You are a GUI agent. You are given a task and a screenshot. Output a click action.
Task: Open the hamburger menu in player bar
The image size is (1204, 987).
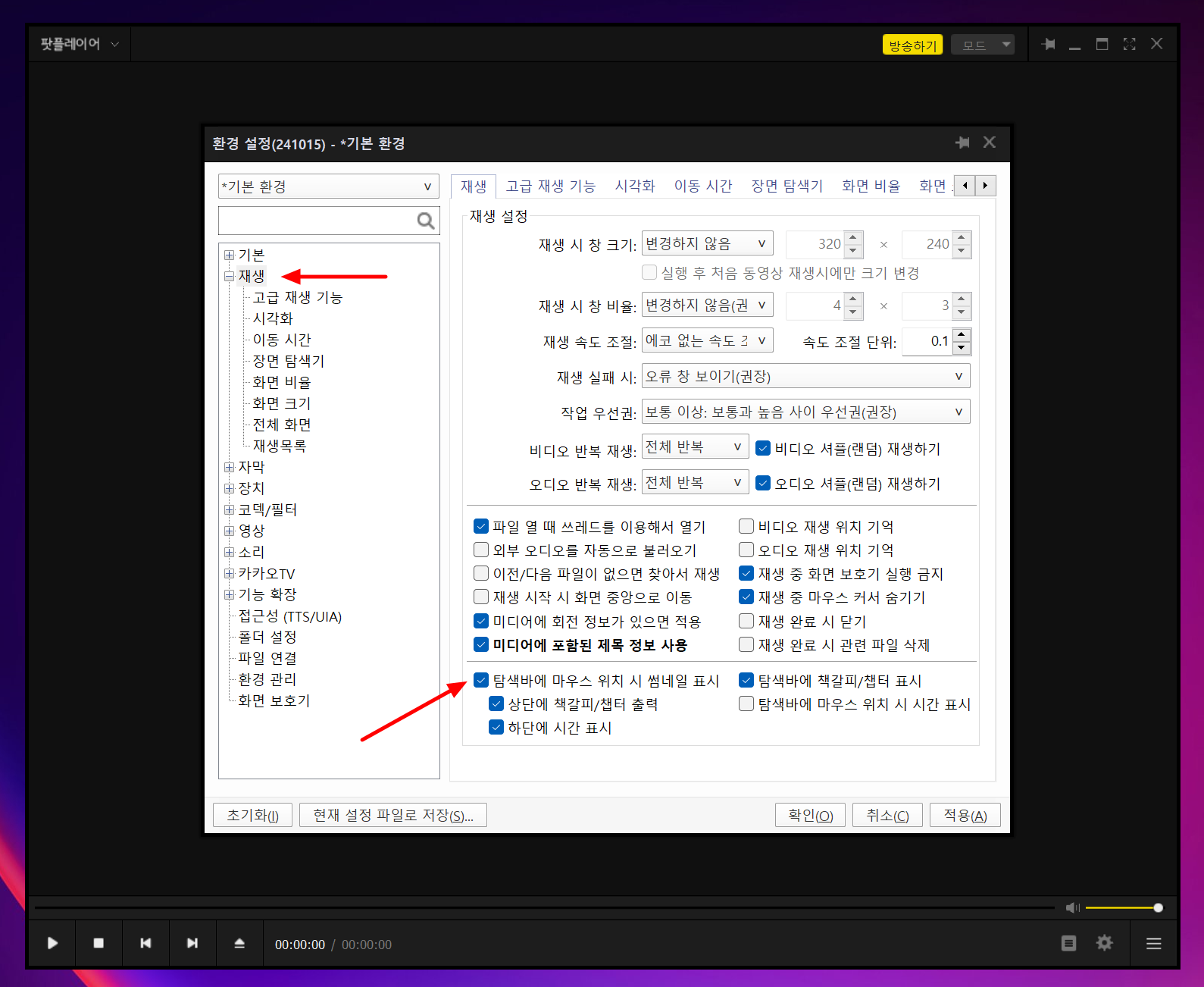1153,943
